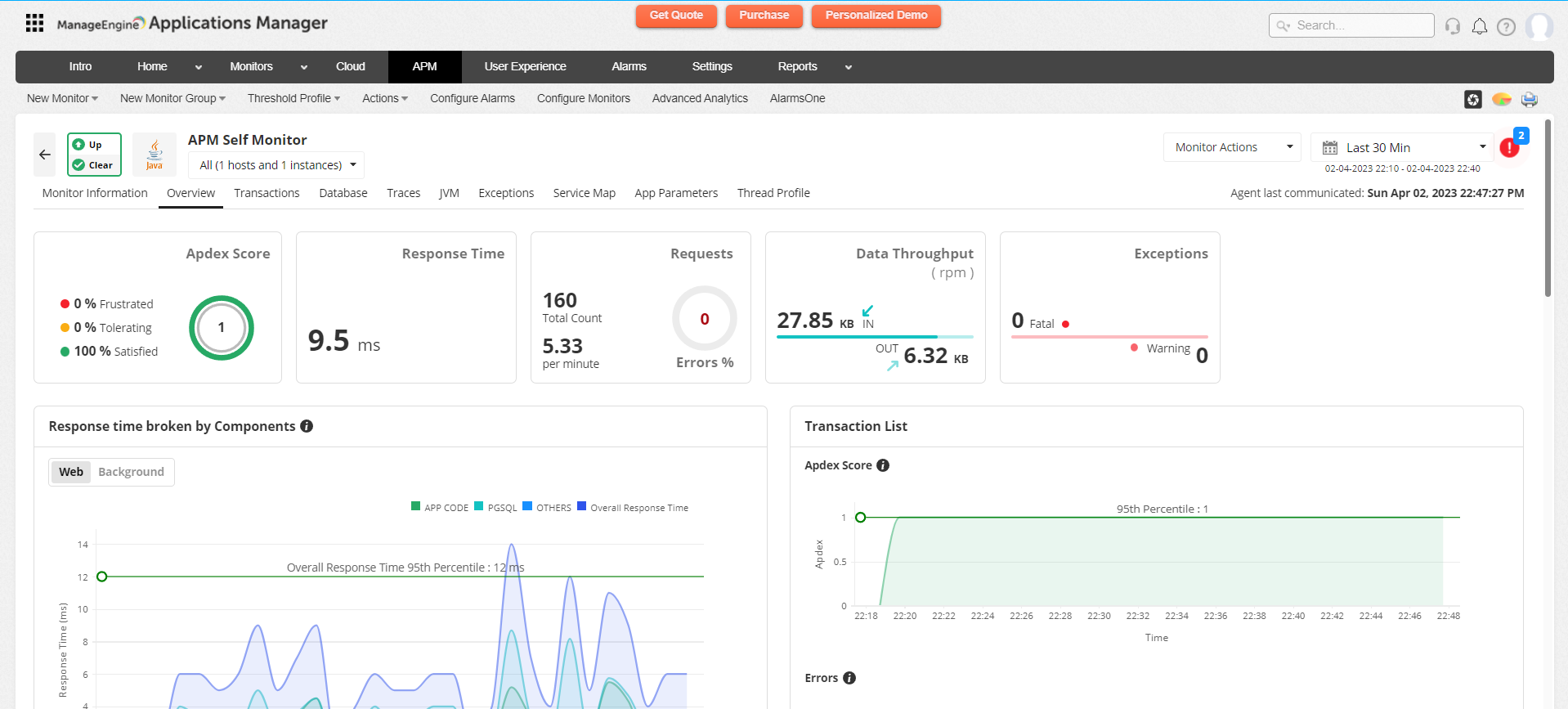This screenshot has width=1568, height=709.
Task: Click the pie chart report icon
Action: pyautogui.click(x=1501, y=99)
